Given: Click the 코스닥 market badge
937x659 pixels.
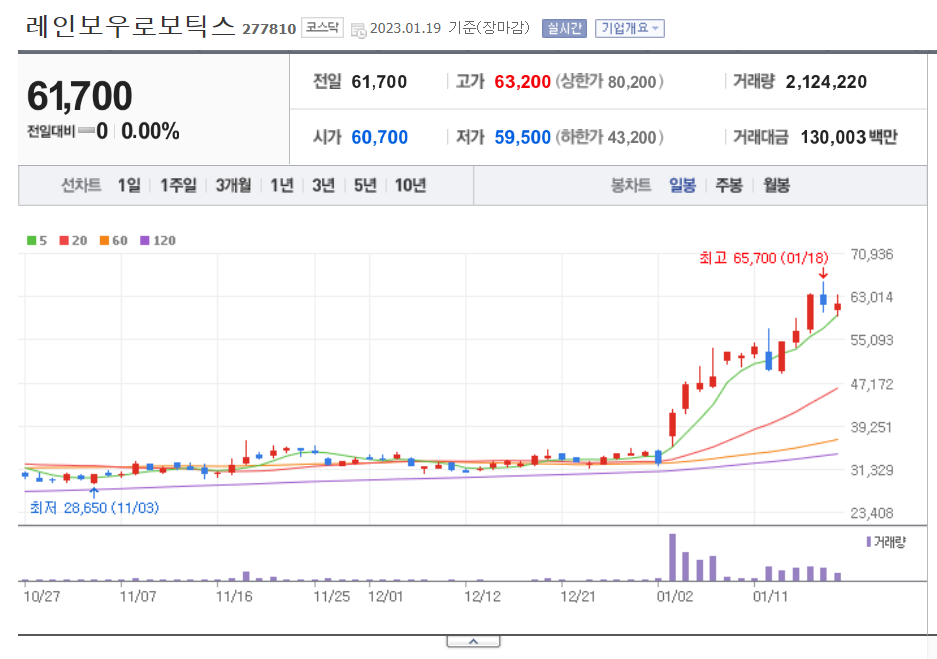Looking at the screenshot, I should (322, 27).
